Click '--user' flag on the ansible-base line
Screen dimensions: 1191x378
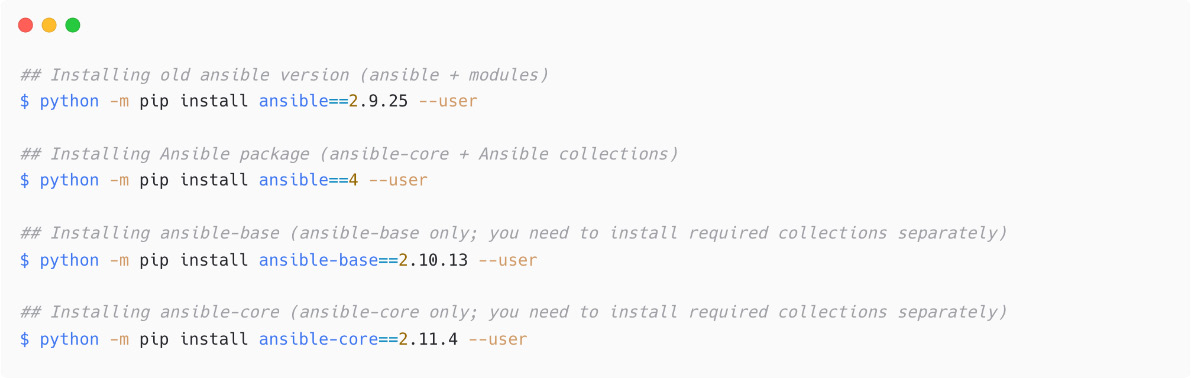point(507,260)
